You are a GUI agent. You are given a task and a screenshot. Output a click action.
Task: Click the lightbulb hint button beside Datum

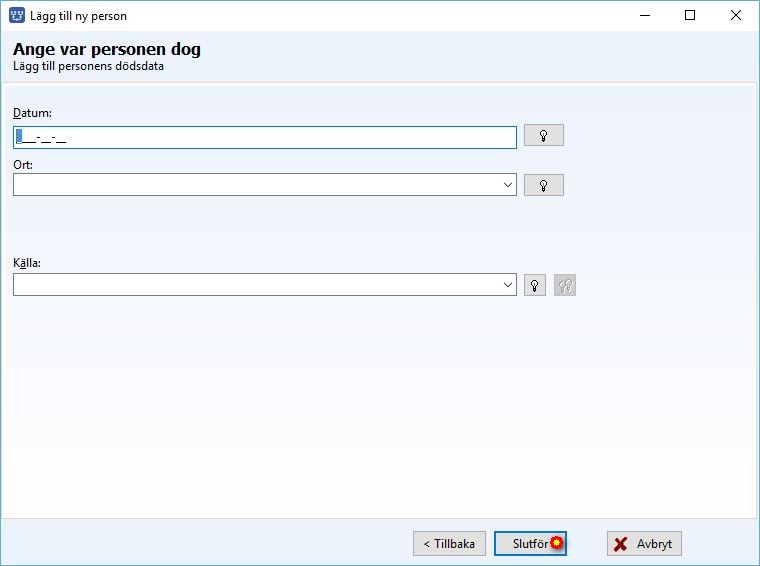[543, 135]
